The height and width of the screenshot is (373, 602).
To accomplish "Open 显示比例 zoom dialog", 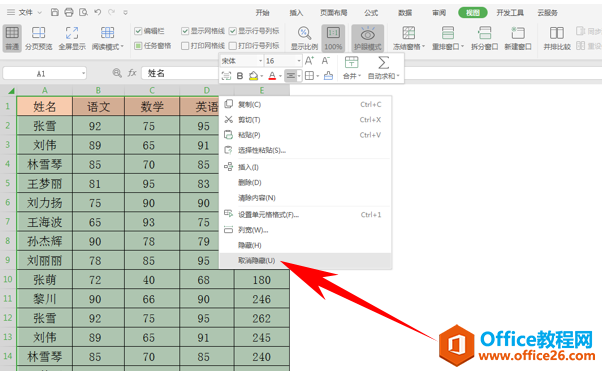I will (x=304, y=38).
